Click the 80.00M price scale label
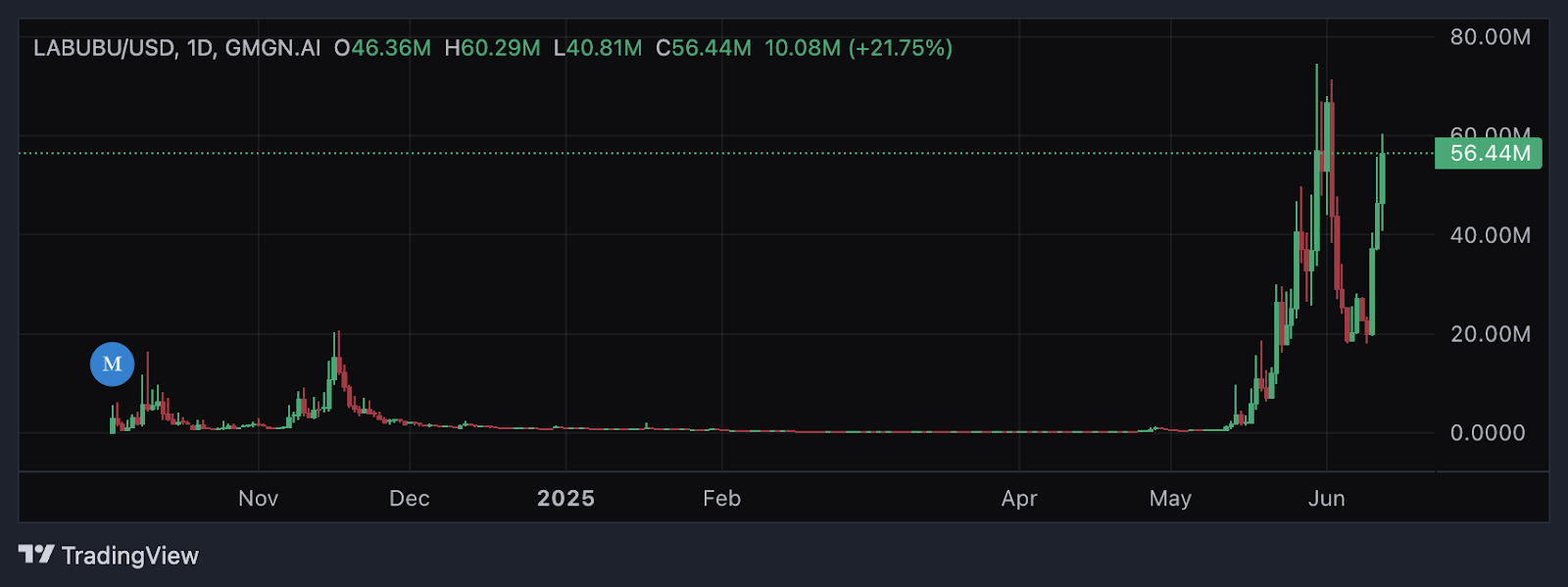1568x587 pixels. tap(1491, 37)
